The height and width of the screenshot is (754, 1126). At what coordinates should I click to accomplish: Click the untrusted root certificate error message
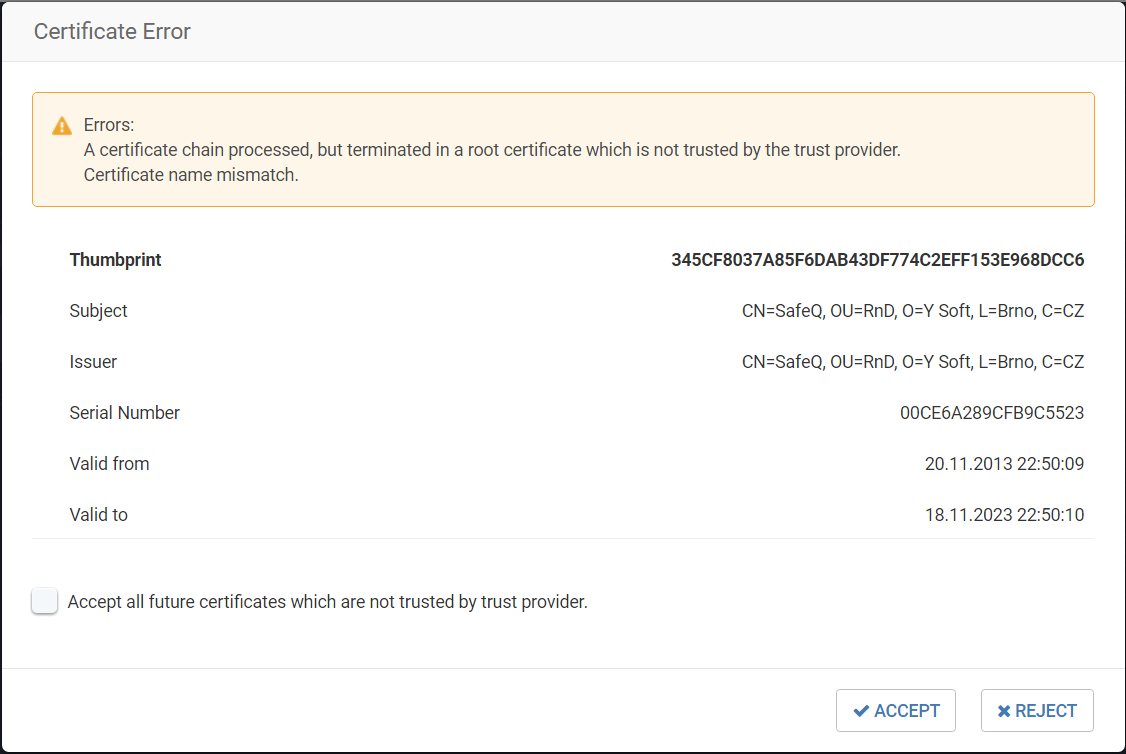pyautogui.click(x=492, y=150)
